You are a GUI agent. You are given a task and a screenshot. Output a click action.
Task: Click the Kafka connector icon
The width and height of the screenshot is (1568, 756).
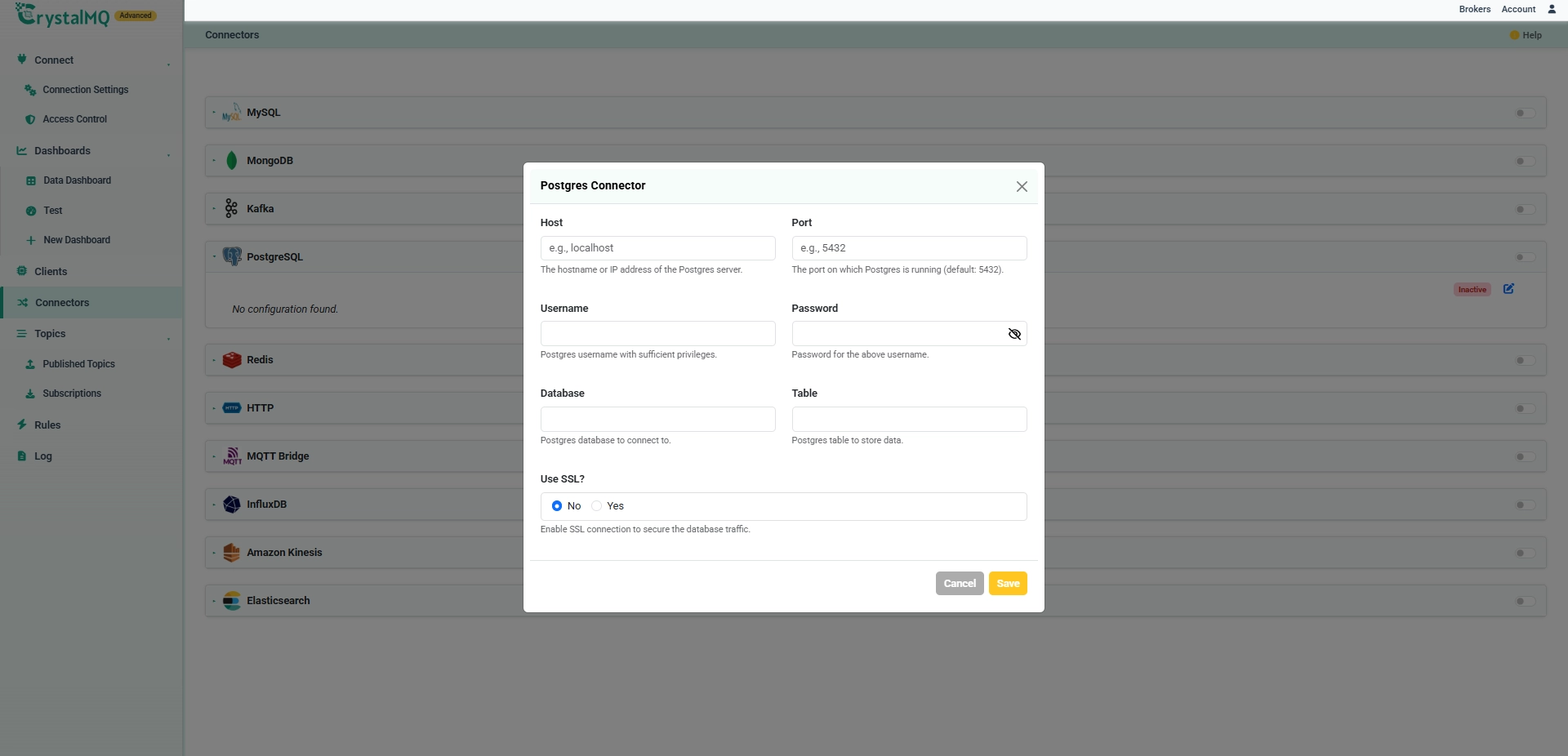(232, 209)
